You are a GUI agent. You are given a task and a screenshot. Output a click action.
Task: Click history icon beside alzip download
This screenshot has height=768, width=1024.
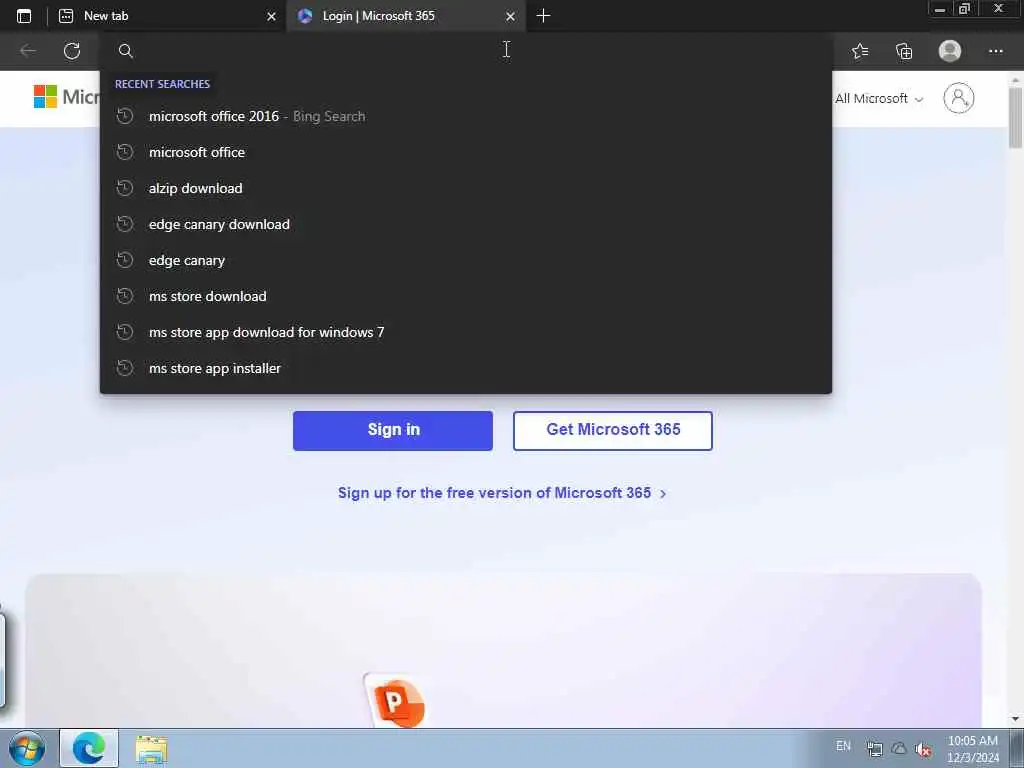tap(125, 188)
